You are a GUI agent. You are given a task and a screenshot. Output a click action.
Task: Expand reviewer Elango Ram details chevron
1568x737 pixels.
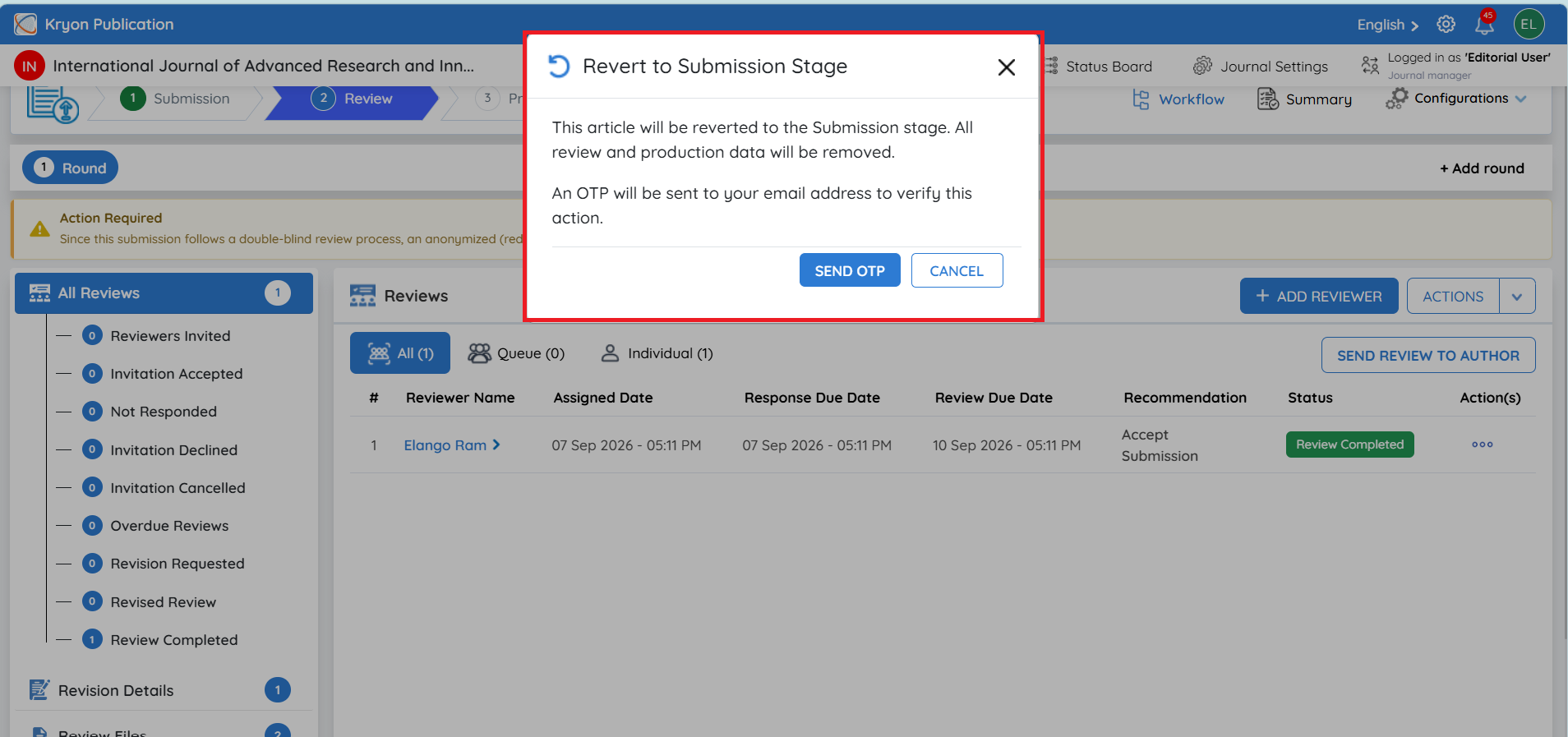496,445
